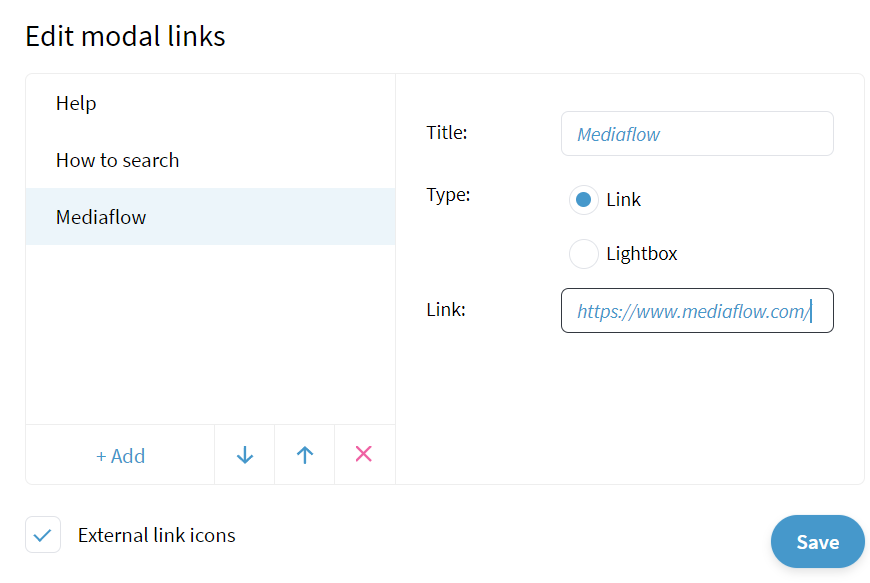
Task: Select the Help entry in the list
Action: point(210,103)
